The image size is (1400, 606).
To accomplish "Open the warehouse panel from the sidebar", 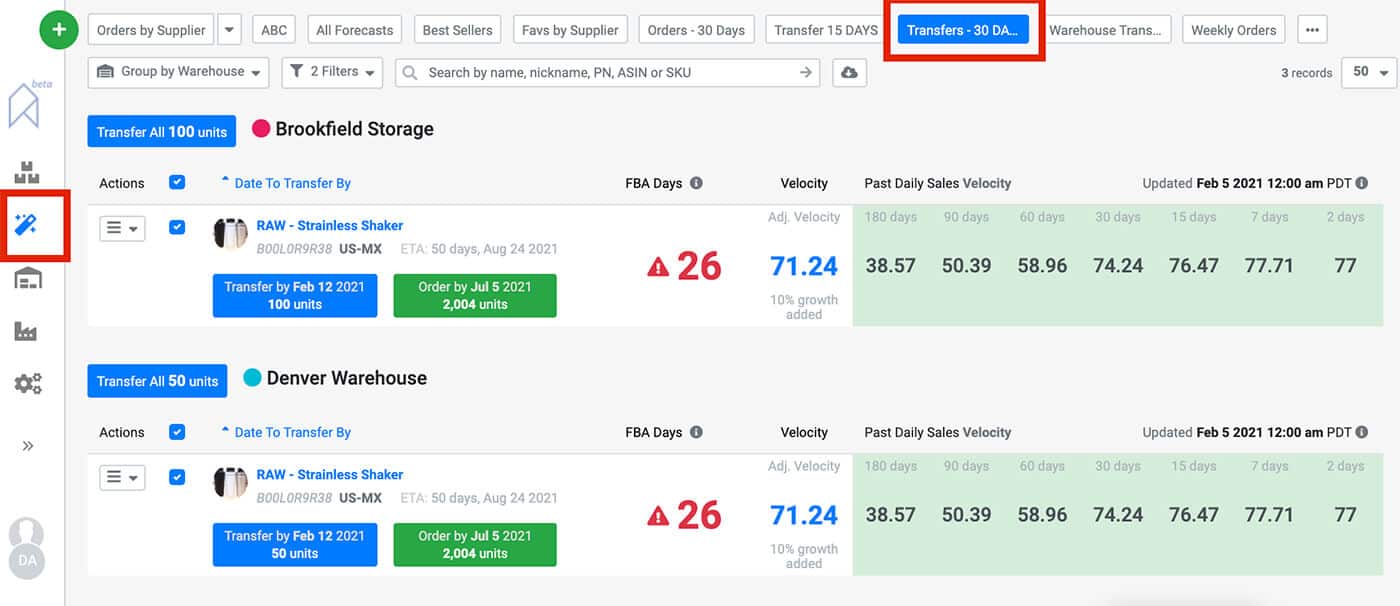I will (x=27, y=280).
